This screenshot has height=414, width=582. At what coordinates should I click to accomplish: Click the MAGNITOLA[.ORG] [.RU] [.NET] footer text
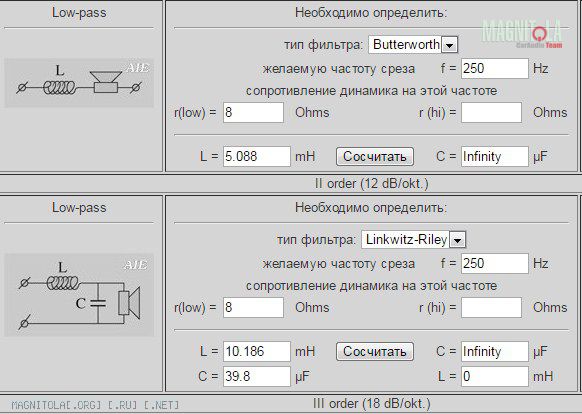pyautogui.click(x=95, y=405)
